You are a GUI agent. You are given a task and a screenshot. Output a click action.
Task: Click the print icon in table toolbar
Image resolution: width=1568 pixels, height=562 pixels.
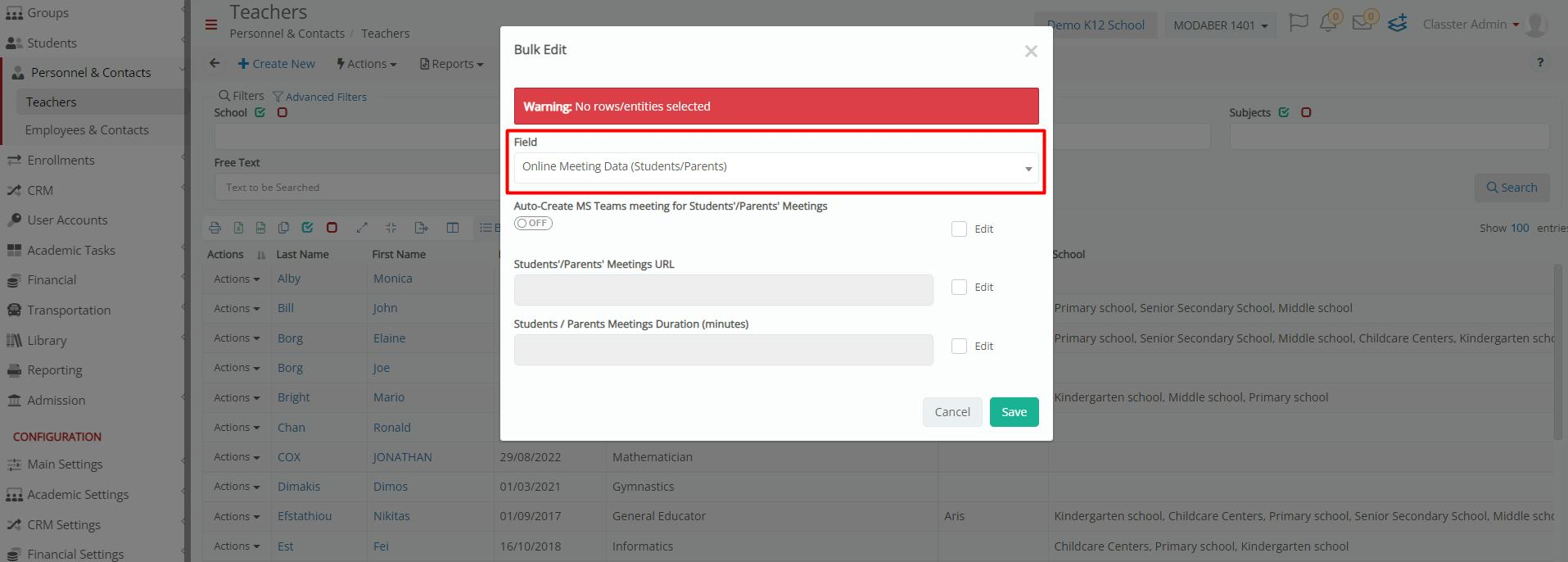tap(215, 228)
